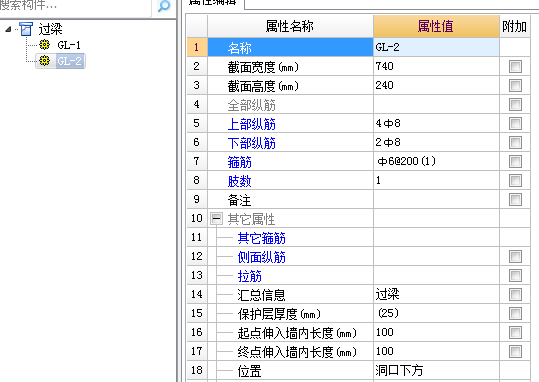Edit the 肢数 value 1
539x382 pixels.
click(x=436, y=180)
